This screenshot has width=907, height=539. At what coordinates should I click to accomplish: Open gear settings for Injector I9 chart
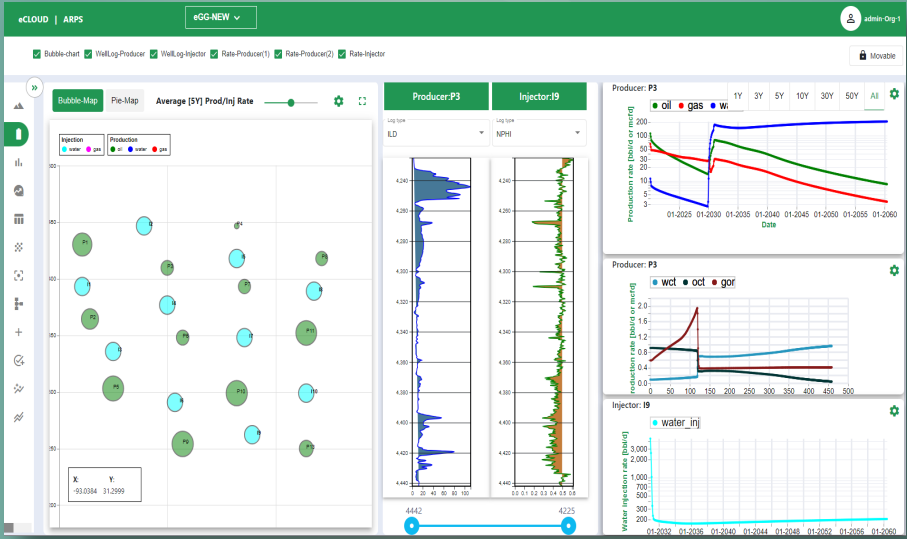point(894,411)
